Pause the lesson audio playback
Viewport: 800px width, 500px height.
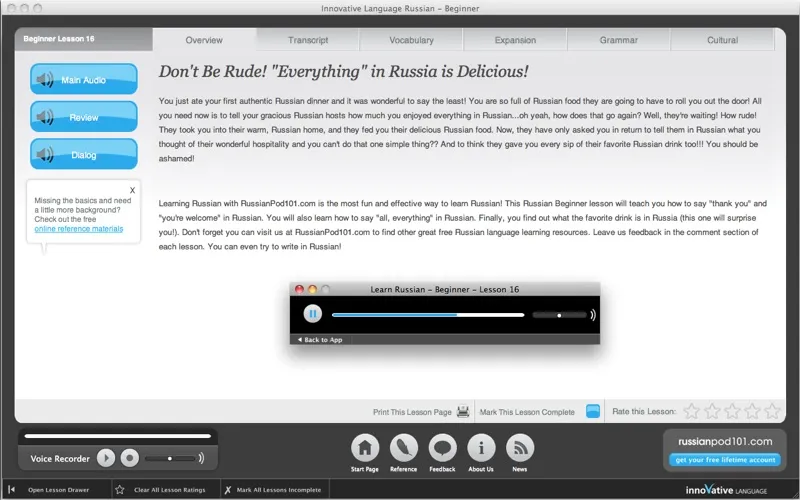pyautogui.click(x=312, y=314)
